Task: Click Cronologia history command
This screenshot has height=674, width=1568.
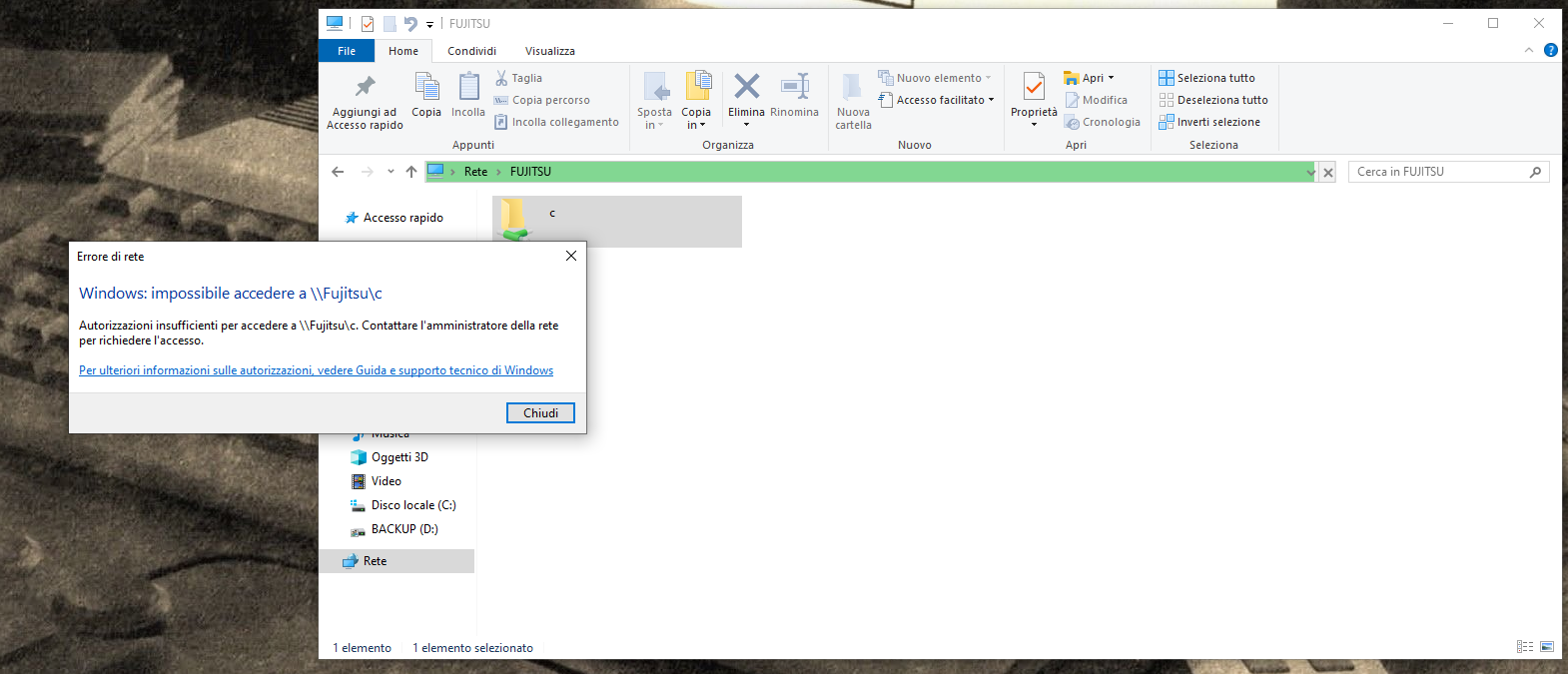Action: pos(1102,122)
